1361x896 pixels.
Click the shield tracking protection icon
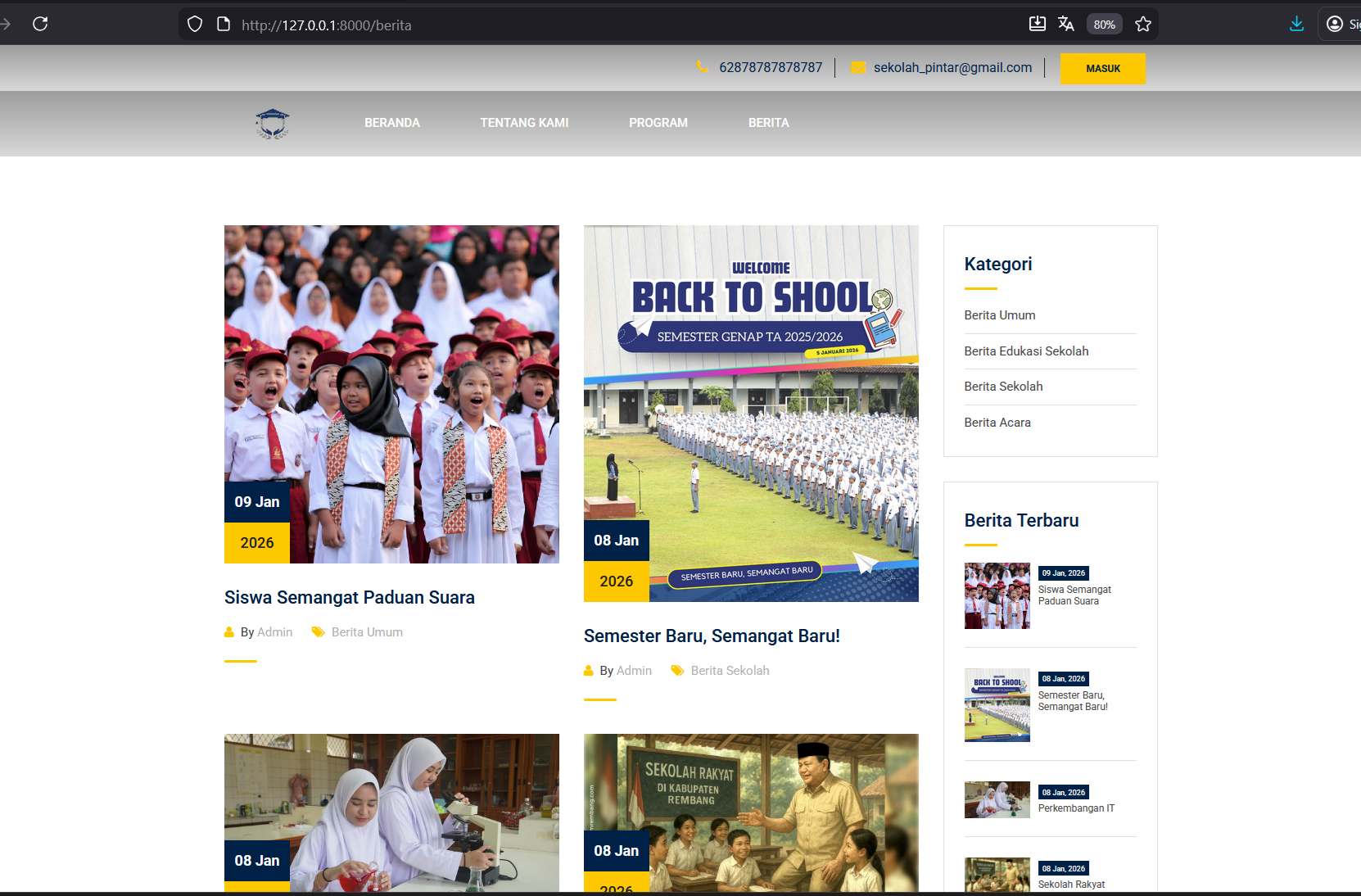tap(195, 25)
